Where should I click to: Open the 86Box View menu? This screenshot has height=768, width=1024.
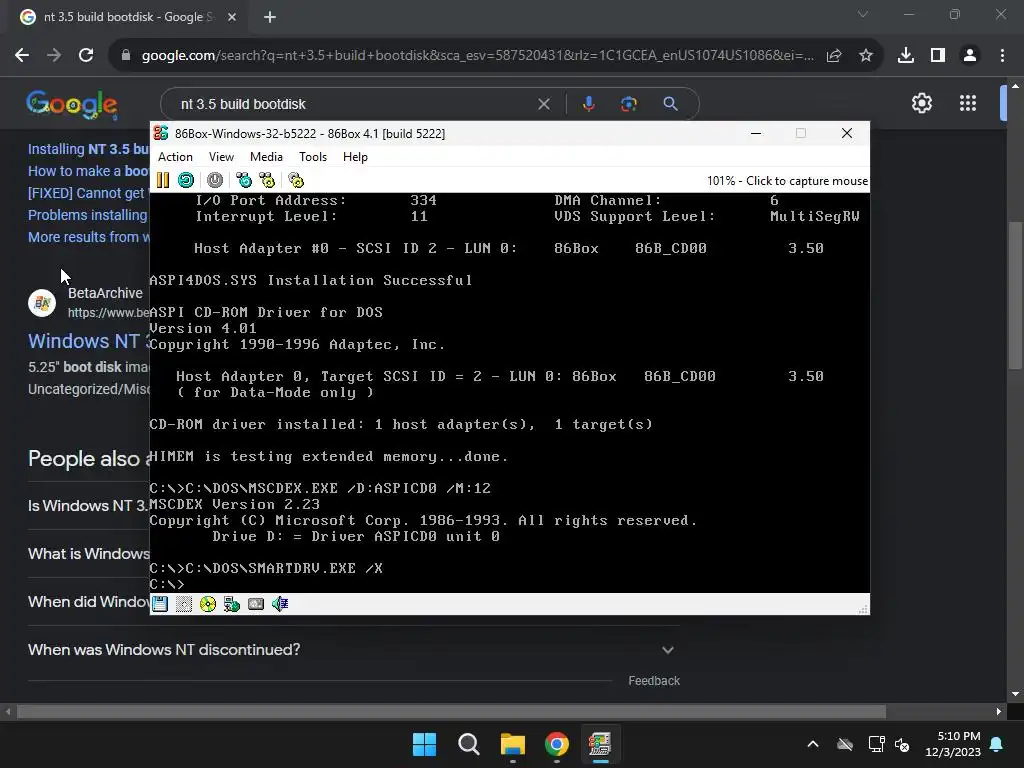[221, 157]
